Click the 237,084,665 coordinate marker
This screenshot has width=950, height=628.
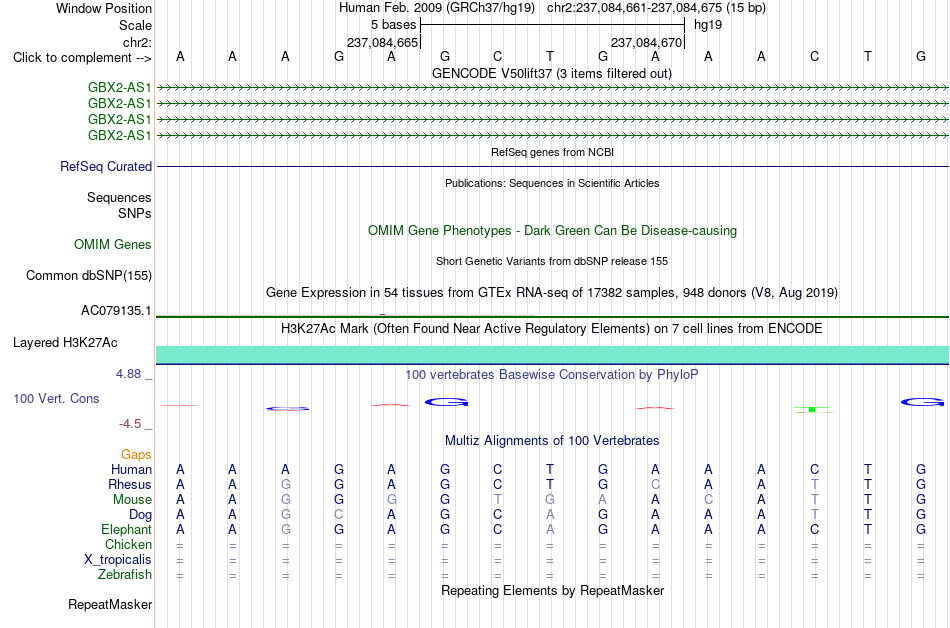coord(382,42)
